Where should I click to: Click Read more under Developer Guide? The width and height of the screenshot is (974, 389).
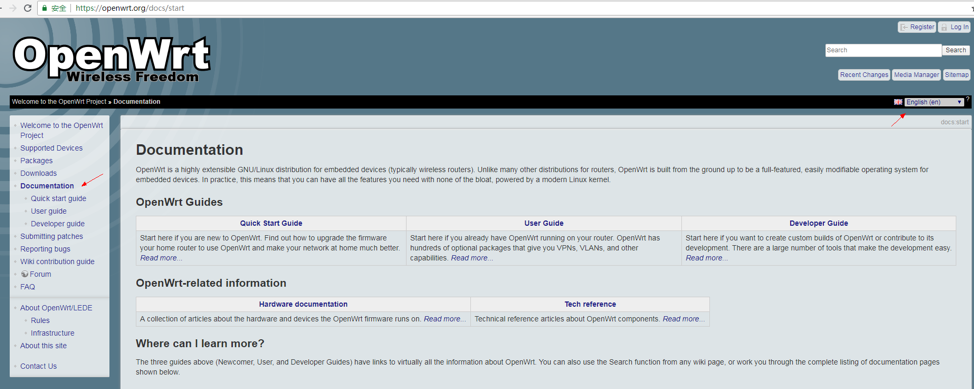[x=706, y=258]
